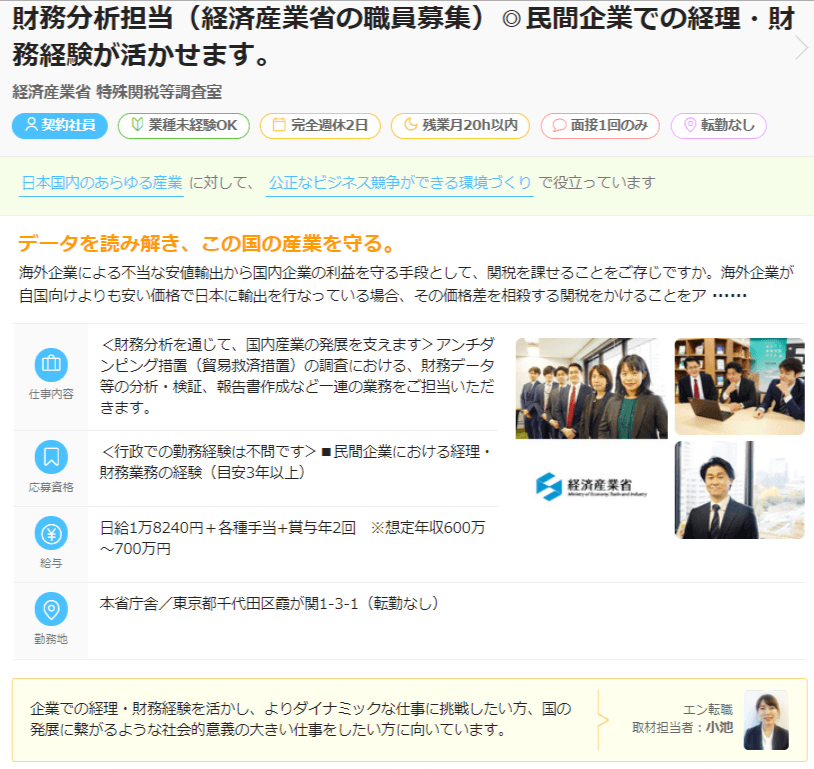
Task: Click the 経済産業省 ministry logo
Action: click(591, 487)
